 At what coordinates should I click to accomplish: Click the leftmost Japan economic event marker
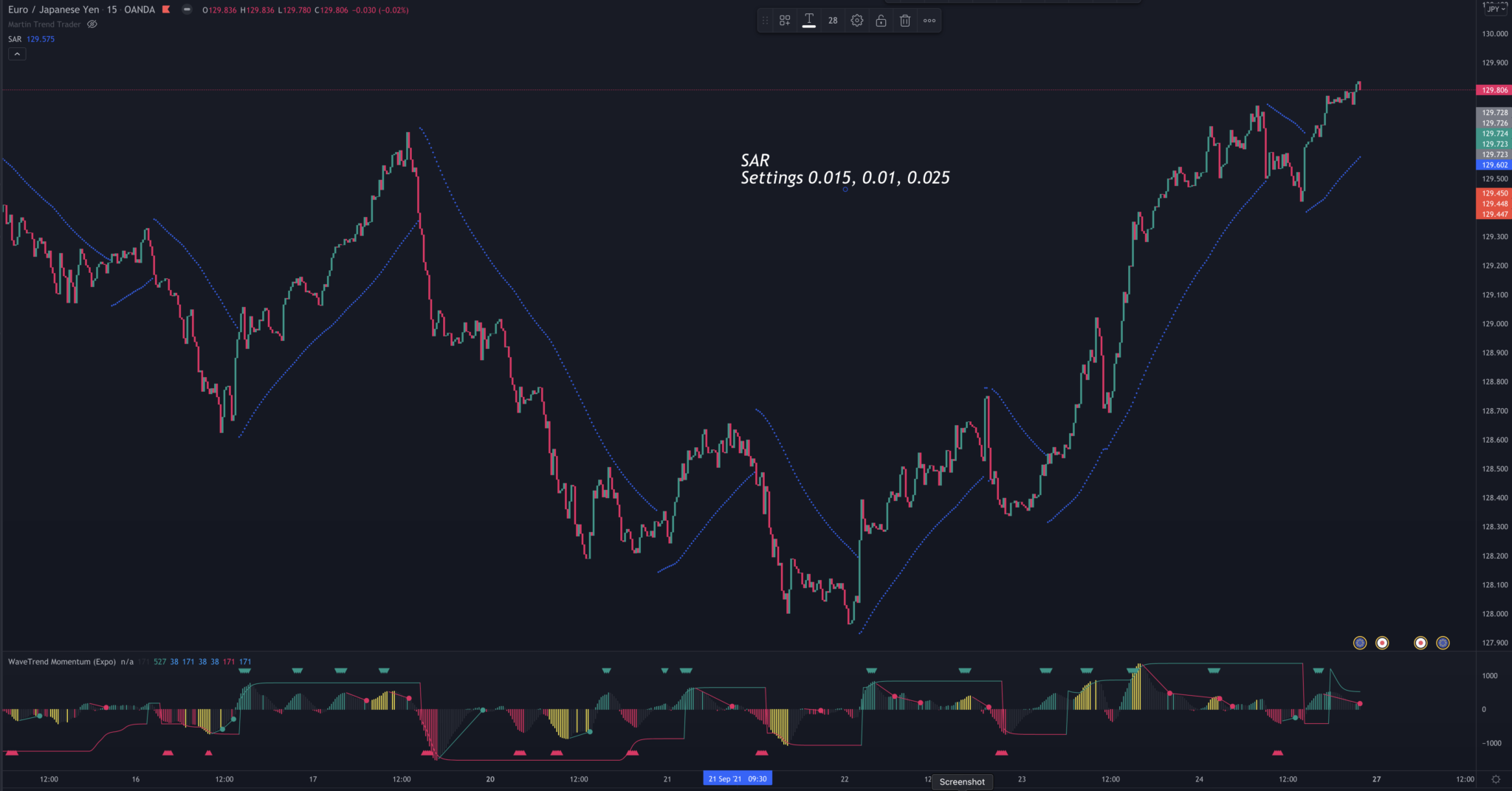click(x=1382, y=643)
